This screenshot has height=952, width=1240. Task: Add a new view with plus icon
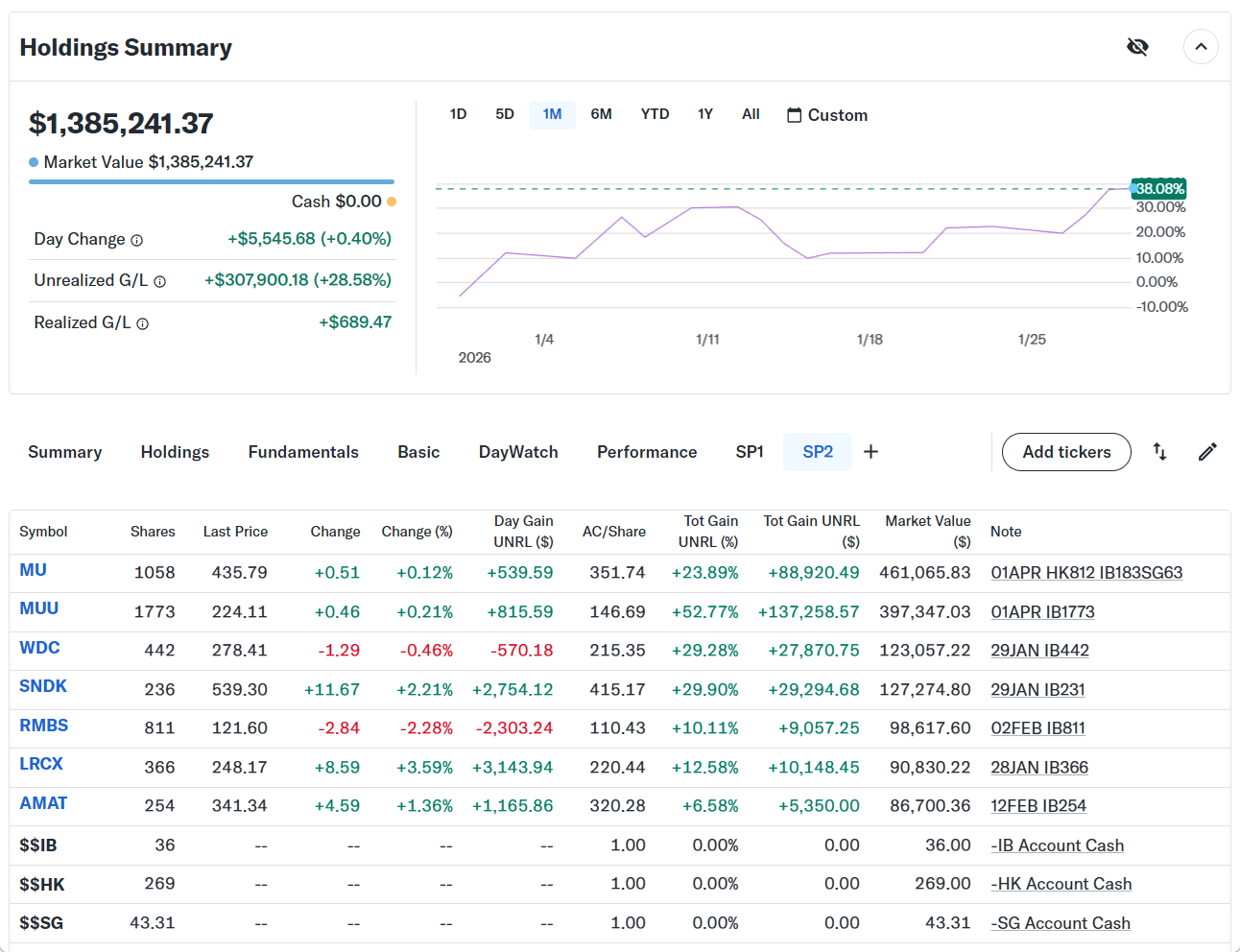pyautogui.click(x=870, y=452)
